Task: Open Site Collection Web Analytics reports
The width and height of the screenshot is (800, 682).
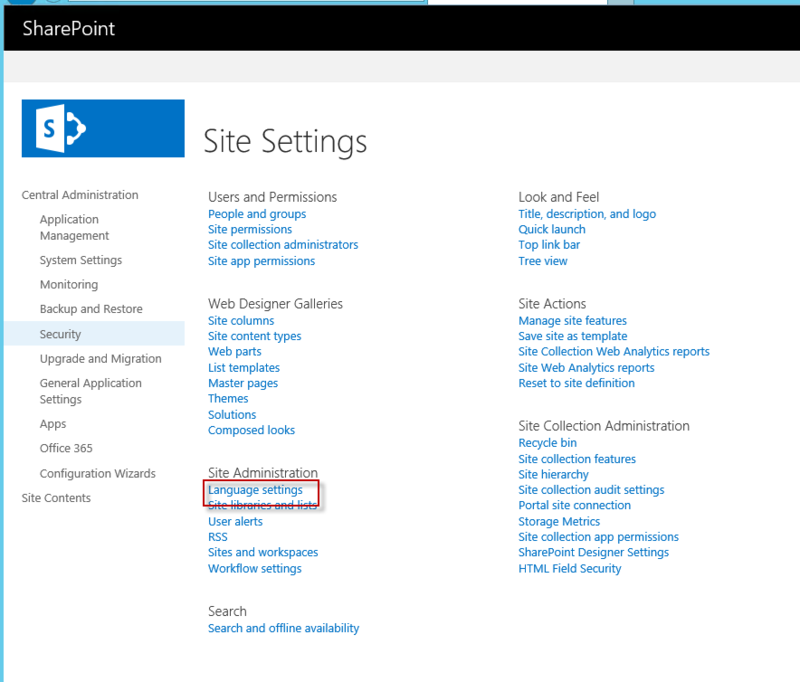Action: (x=614, y=351)
